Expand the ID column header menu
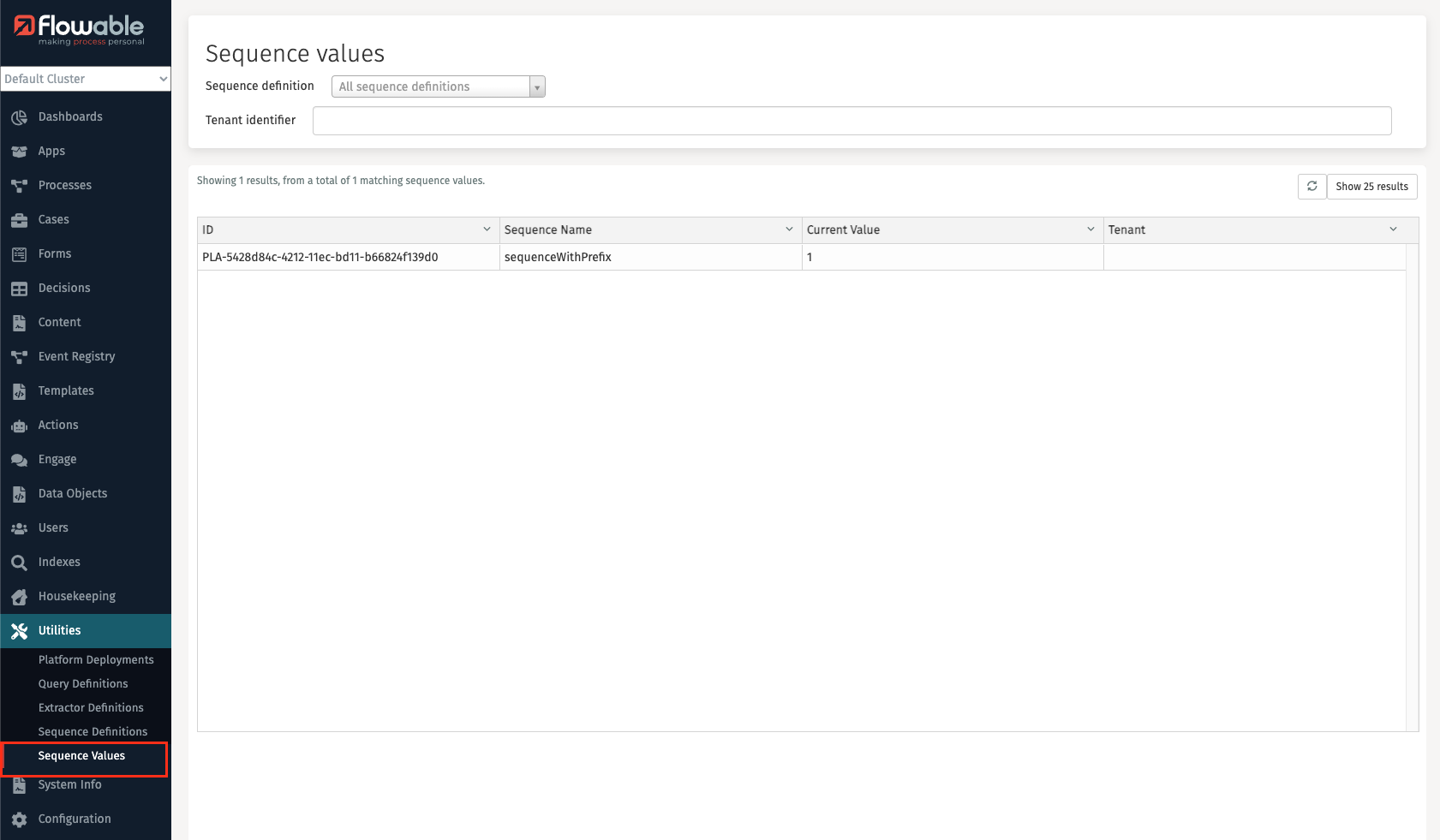 pyautogui.click(x=487, y=229)
